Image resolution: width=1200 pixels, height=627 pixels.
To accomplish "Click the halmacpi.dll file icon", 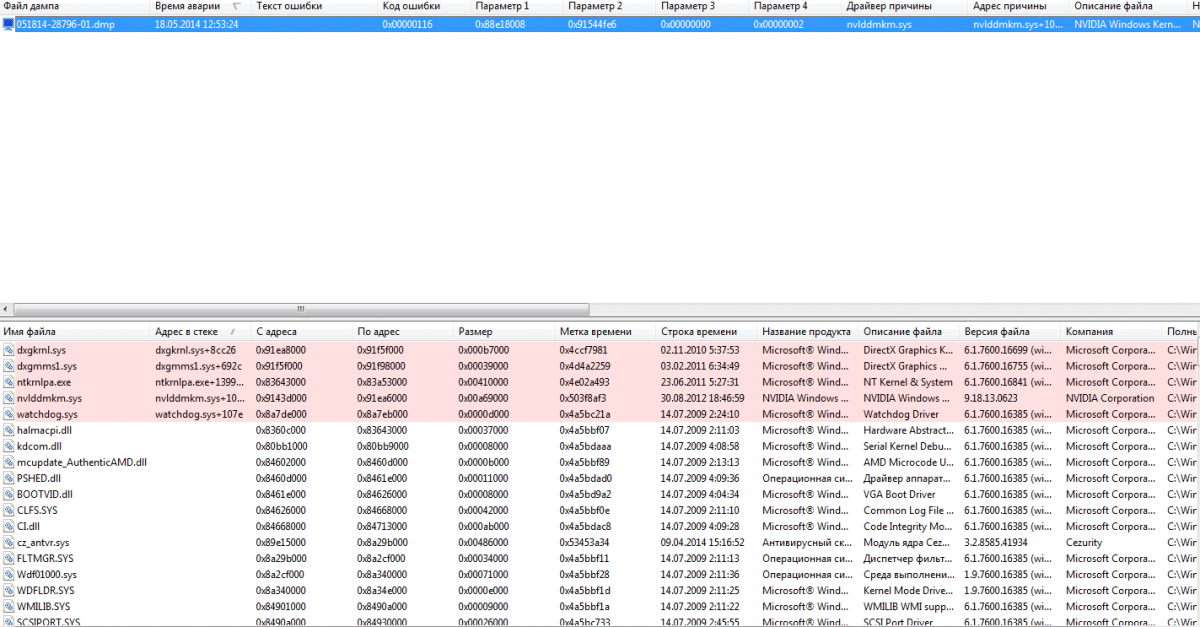I will tap(9, 430).
